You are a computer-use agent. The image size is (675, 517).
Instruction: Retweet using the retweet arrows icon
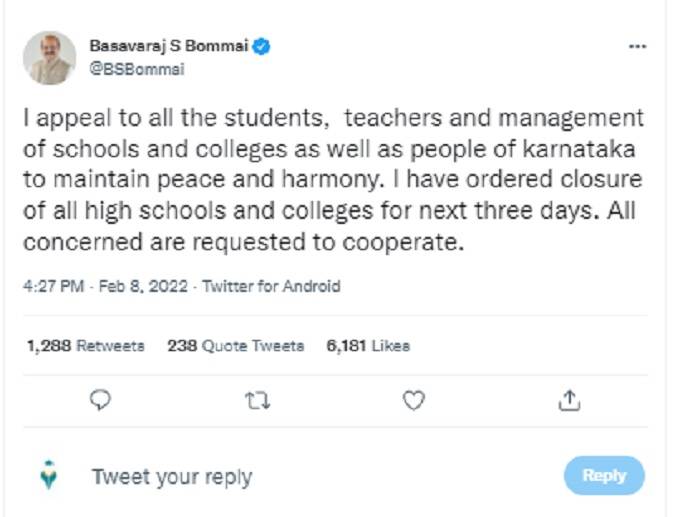pyautogui.click(x=257, y=400)
